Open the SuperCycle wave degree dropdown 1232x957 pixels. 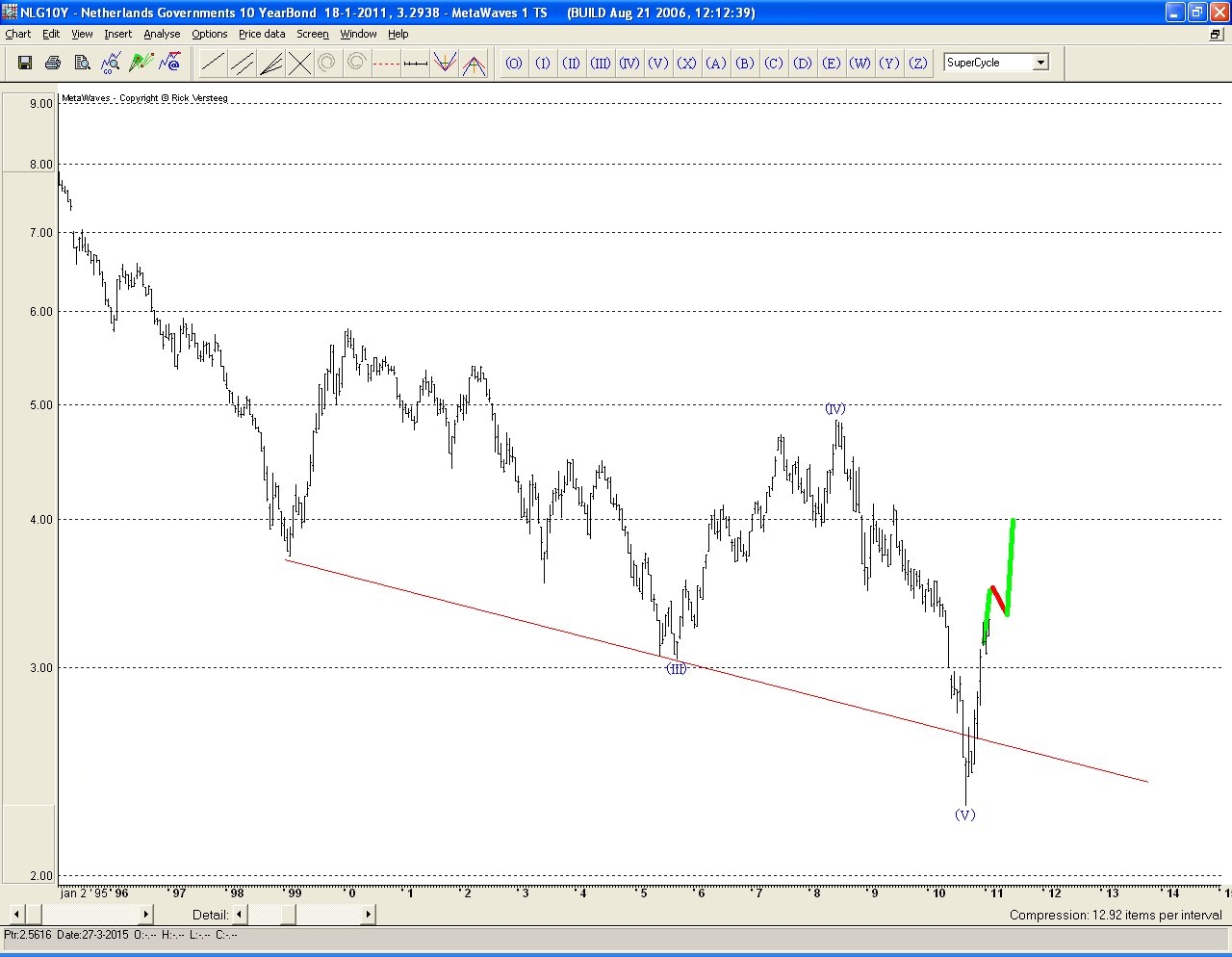click(1040, 63)
